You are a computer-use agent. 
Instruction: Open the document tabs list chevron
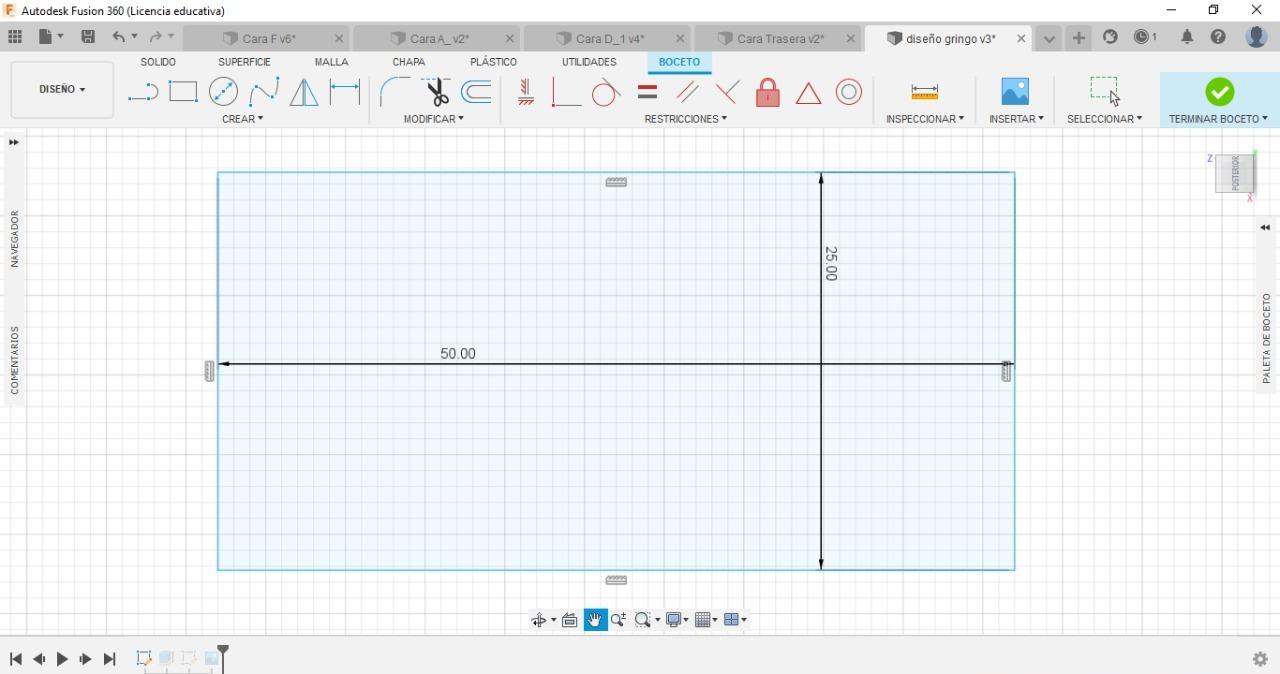click(1049, 38)
